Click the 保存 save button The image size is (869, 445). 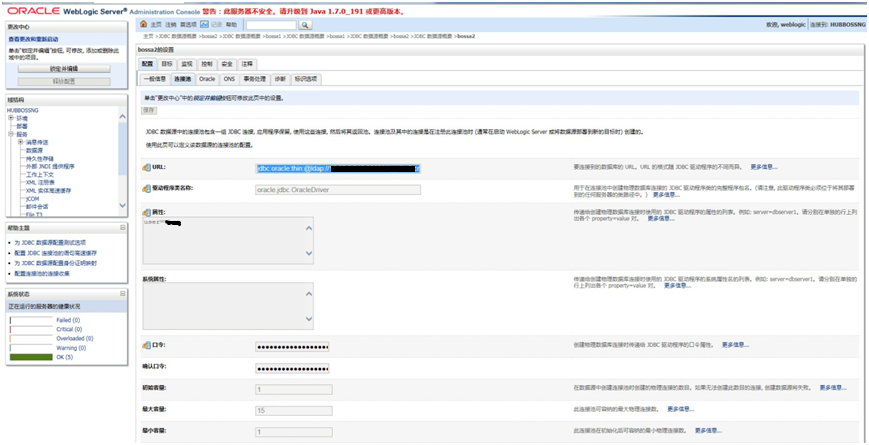149,111
